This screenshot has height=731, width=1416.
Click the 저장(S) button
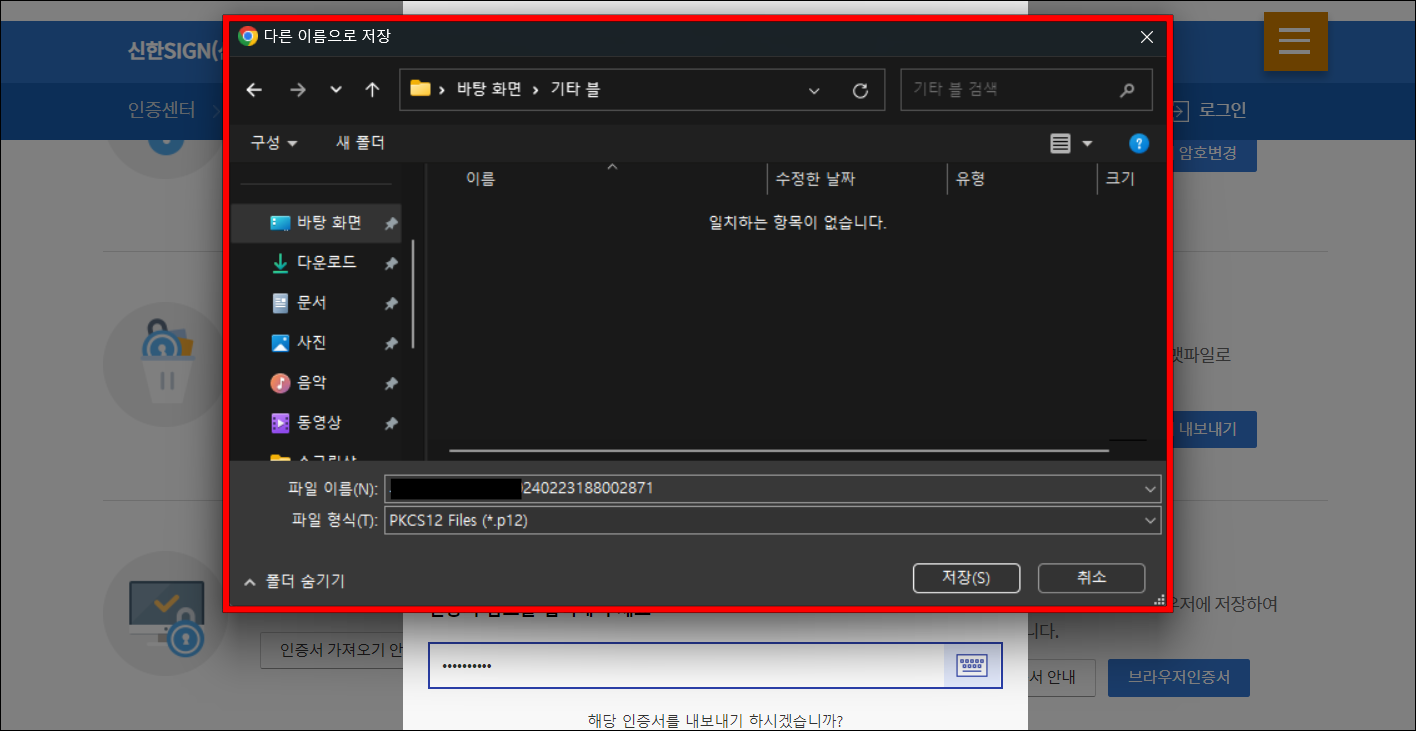point(966,578)
